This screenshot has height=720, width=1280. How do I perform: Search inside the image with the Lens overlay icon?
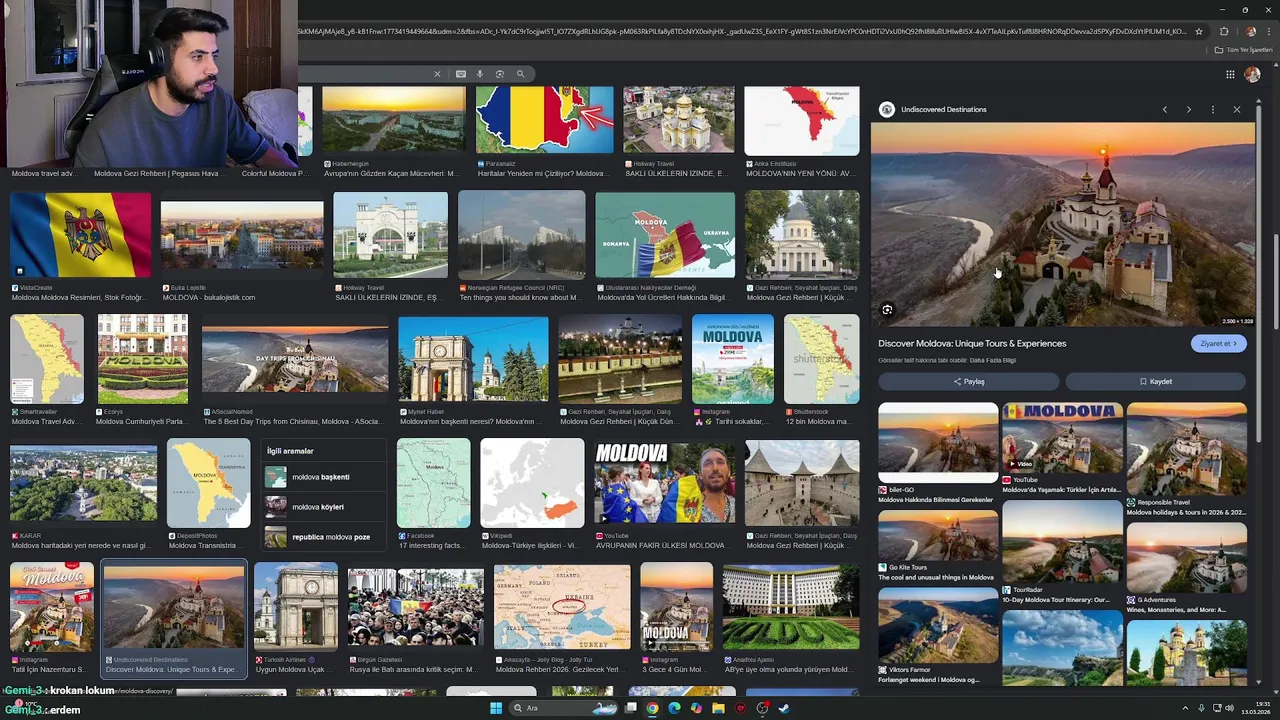pos(887,310)
